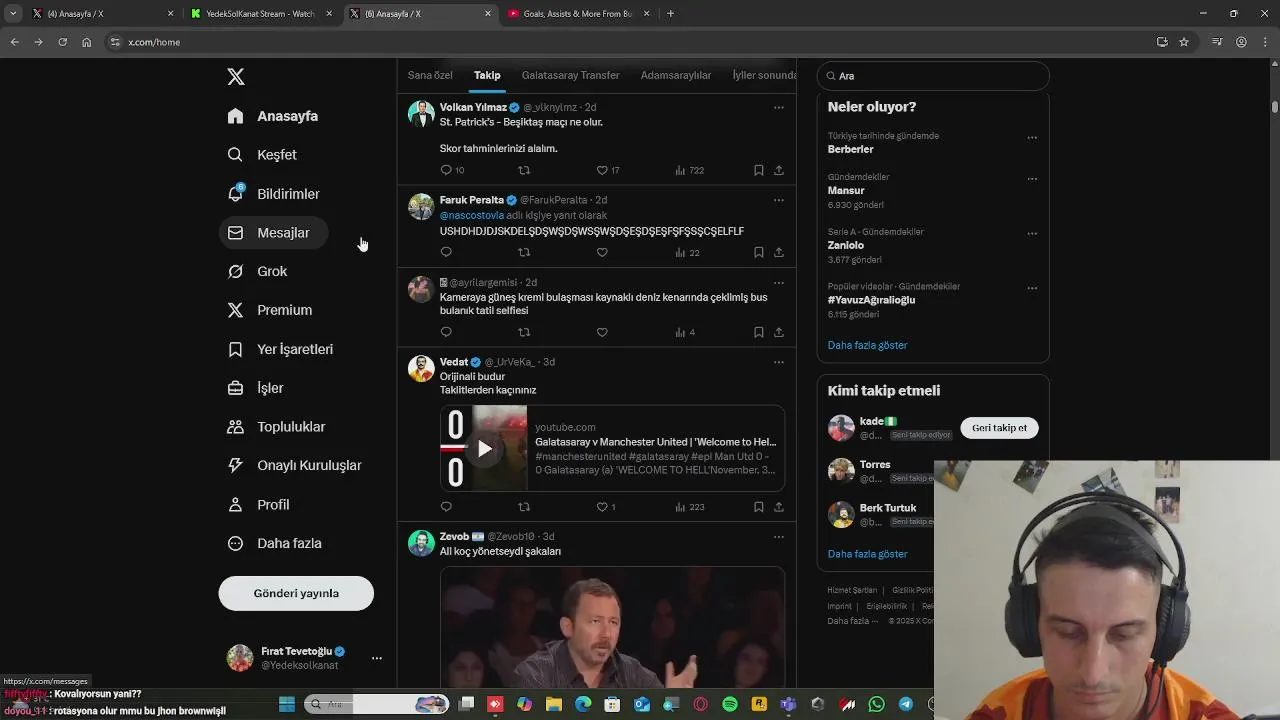Like Faruk Peralta's post
1280x720 pixels.
[x=602, y=252]
